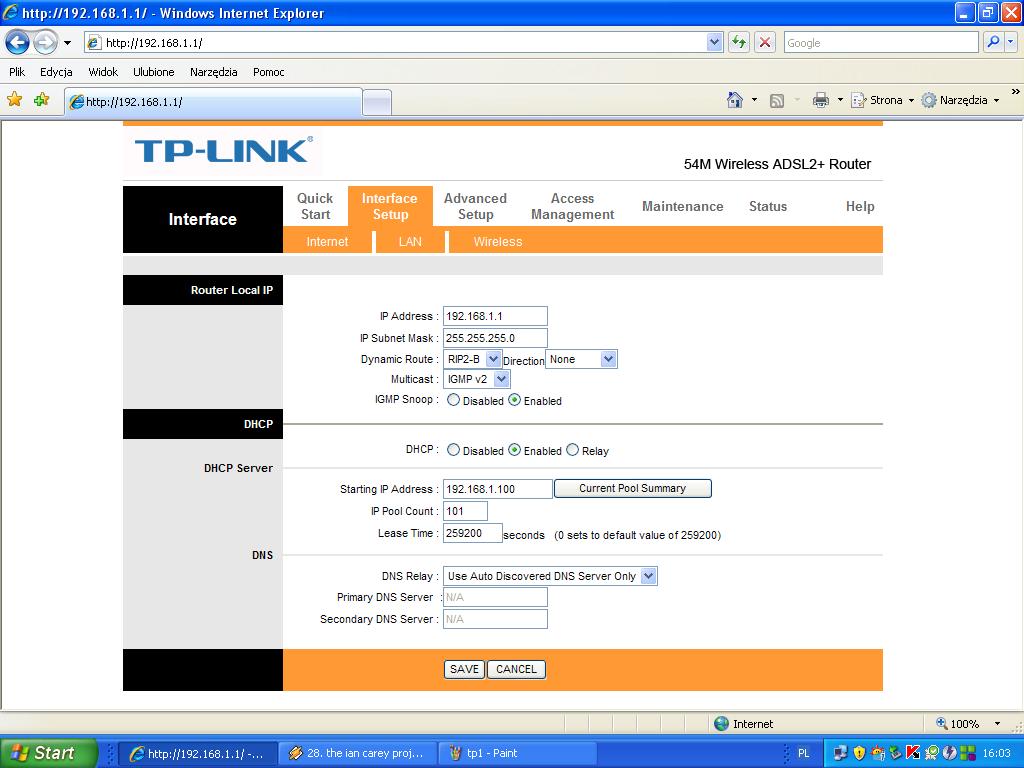Open the Strona page menu
The height and width of the screenshot is (768, 1024).
point(882,100)
